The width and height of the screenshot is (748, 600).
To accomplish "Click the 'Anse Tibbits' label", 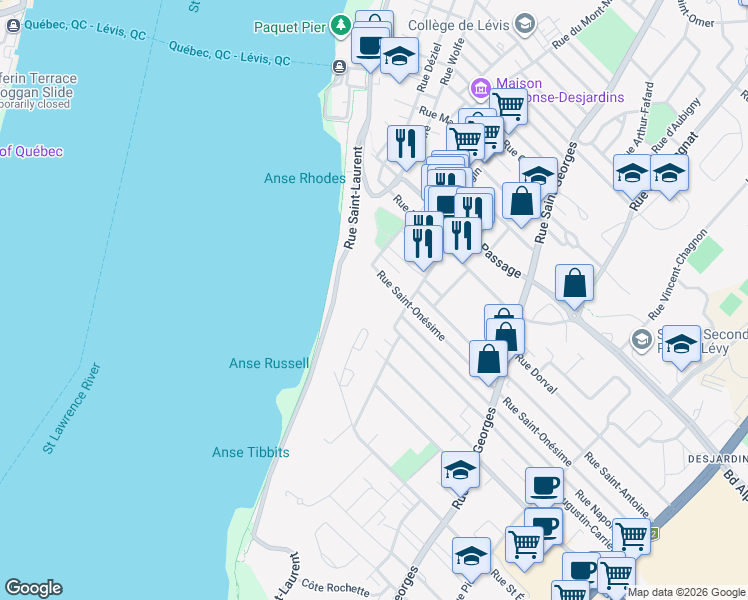I will pyautogui.click(x=251, y=452).
